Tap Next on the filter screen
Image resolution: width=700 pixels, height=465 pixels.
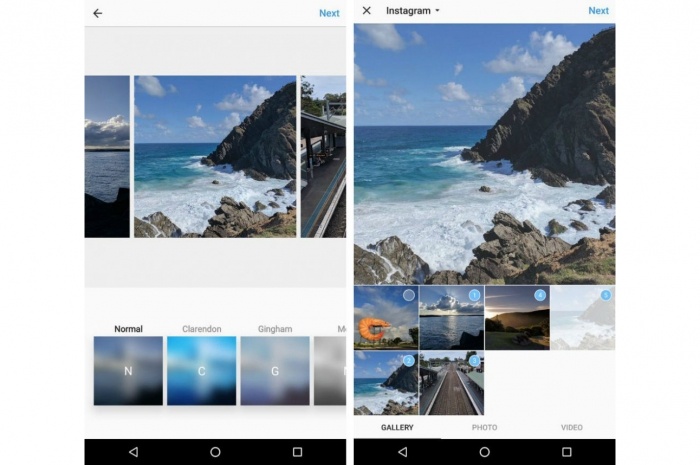coord(329,13)
